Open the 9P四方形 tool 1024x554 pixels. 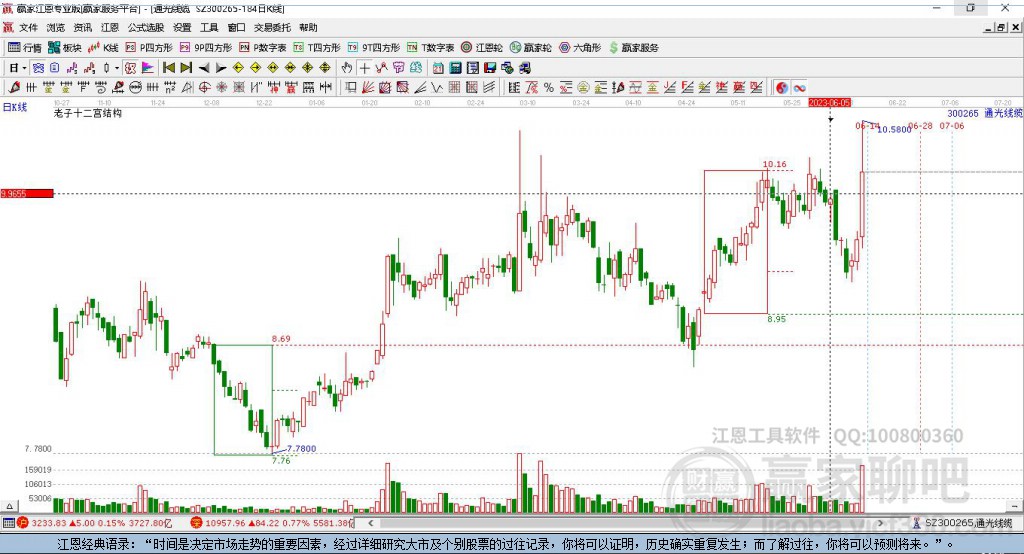coord(206,48)
